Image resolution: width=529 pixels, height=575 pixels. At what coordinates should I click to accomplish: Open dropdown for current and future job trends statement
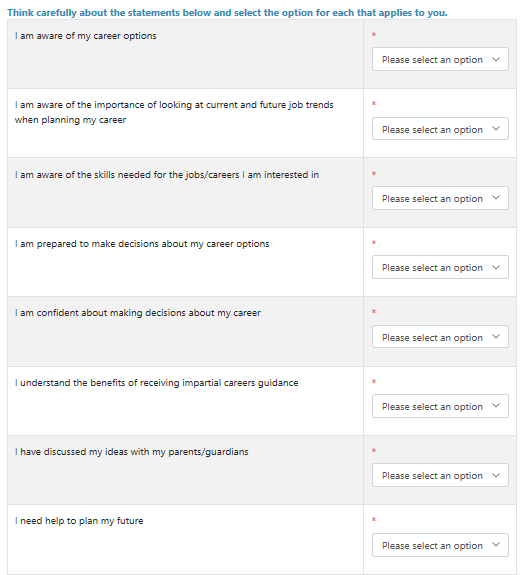click(x=440, y=129)
